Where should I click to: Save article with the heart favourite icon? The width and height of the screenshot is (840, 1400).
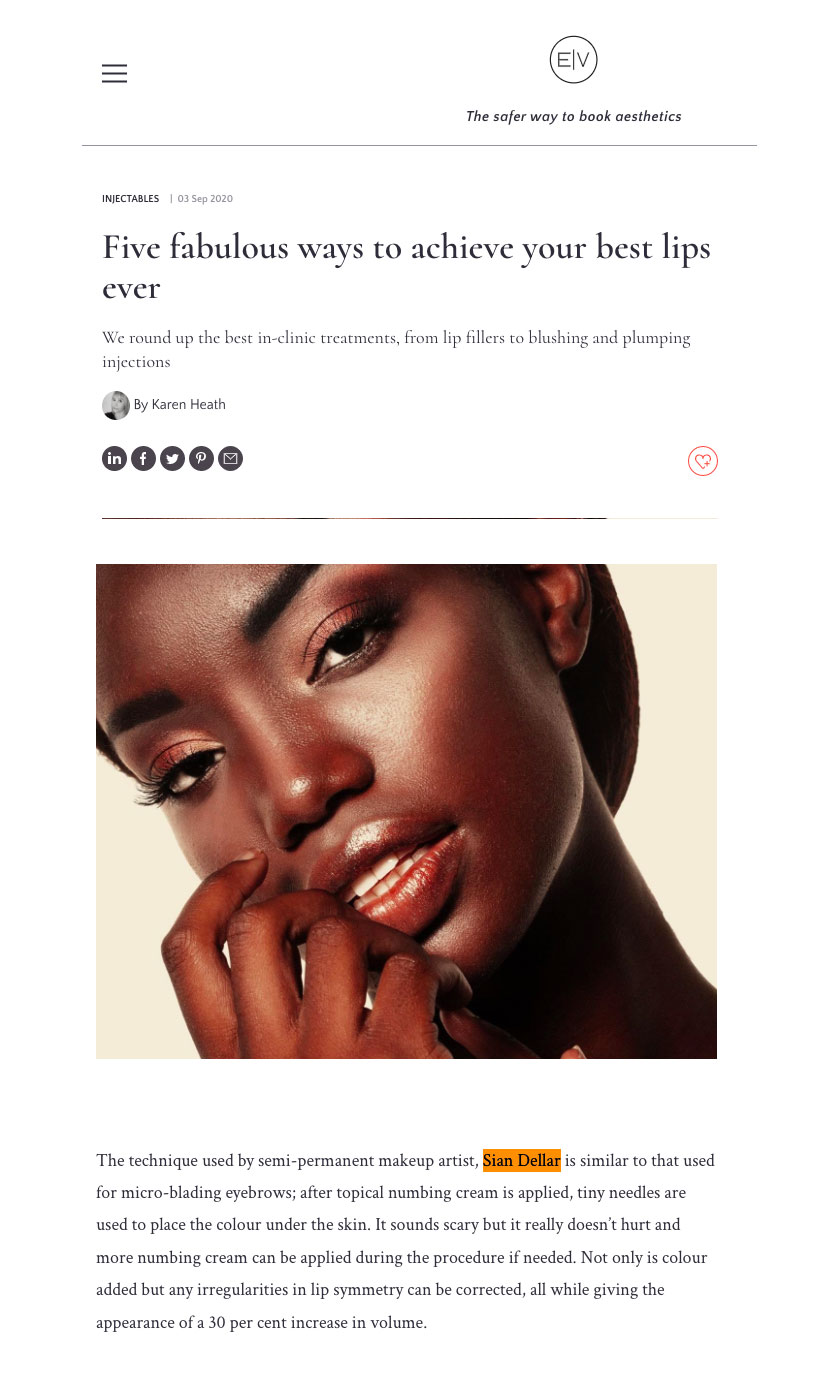703,461
